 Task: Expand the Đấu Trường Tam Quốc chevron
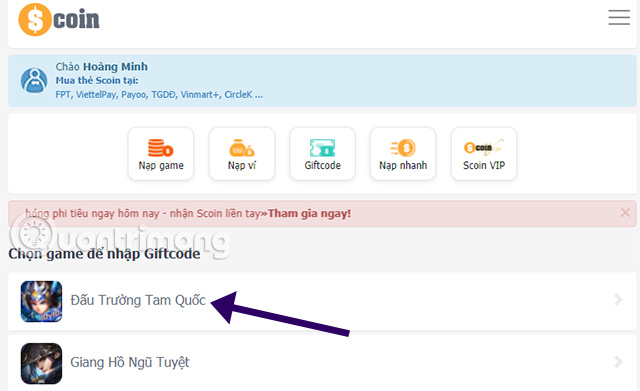[x=618, y=300]
